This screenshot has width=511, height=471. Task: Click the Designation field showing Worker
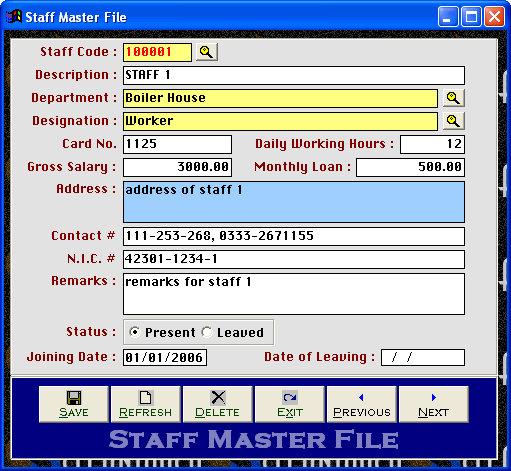click(280, 121)
